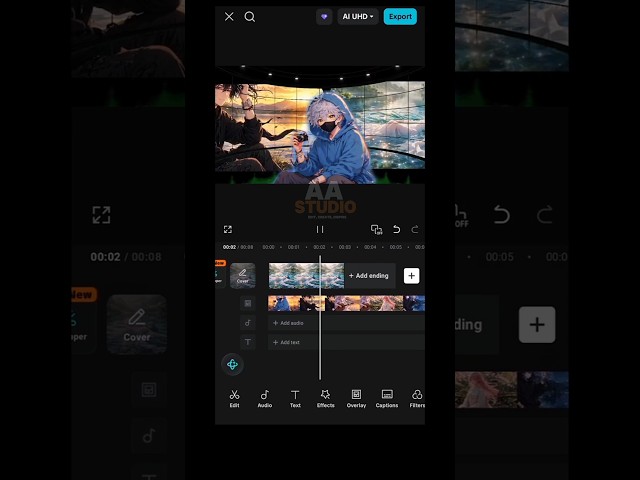640x480 pixels.
Task: Open the Filters tool
Action: pyautogui.click(x=417, y=398)
